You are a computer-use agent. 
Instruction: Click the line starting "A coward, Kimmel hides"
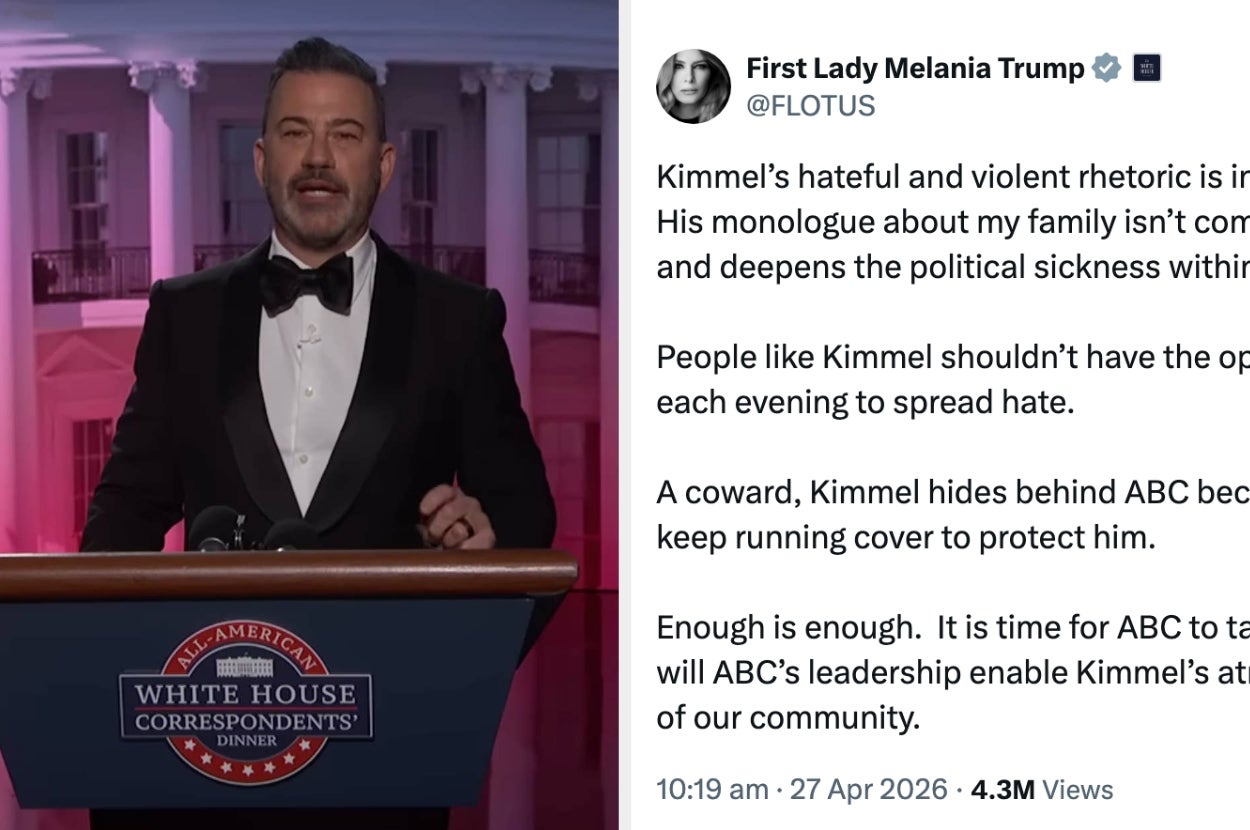click(x=952, y=492)
